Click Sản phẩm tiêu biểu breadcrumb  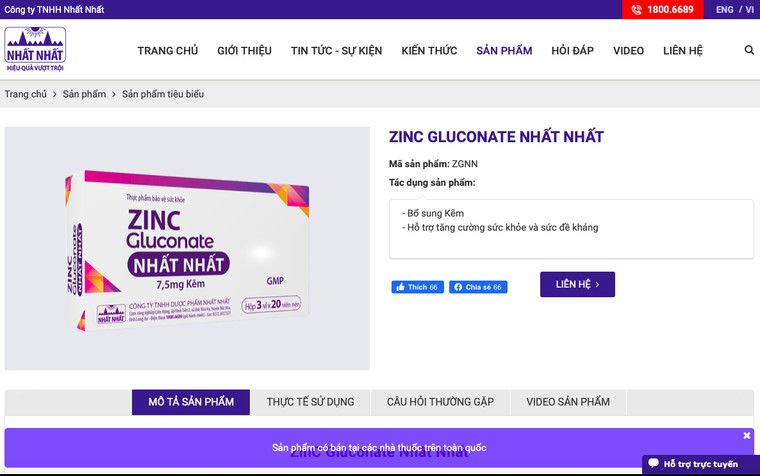(x=163, y=94)
